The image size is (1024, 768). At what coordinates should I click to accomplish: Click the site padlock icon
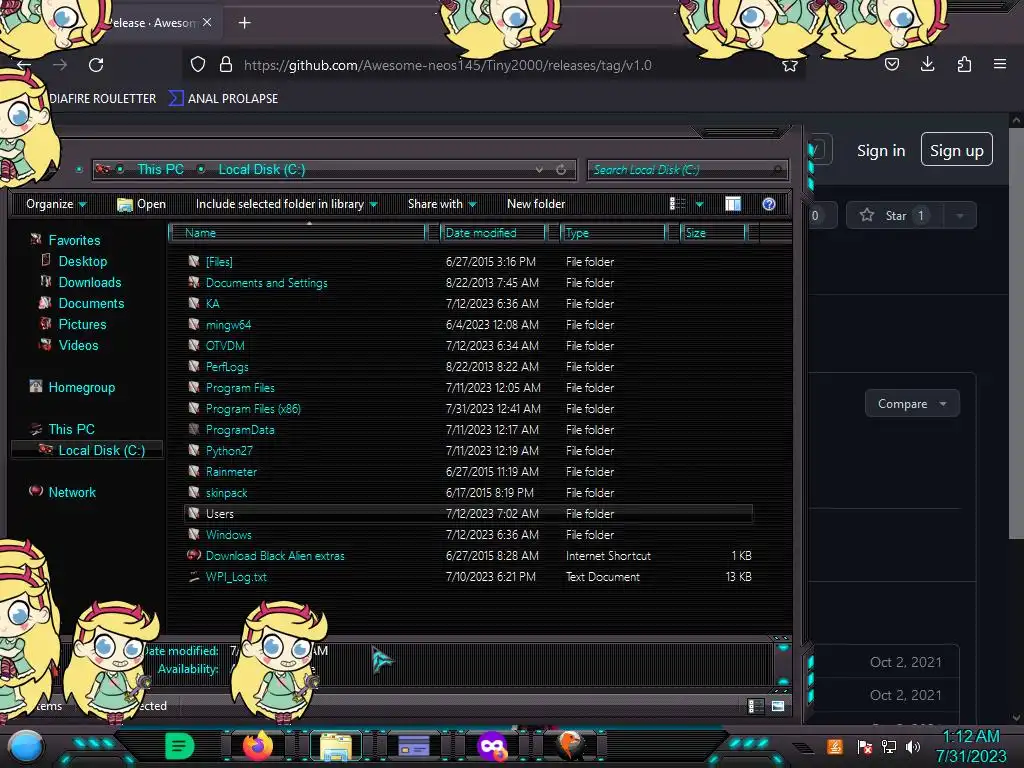pos(226,64)
